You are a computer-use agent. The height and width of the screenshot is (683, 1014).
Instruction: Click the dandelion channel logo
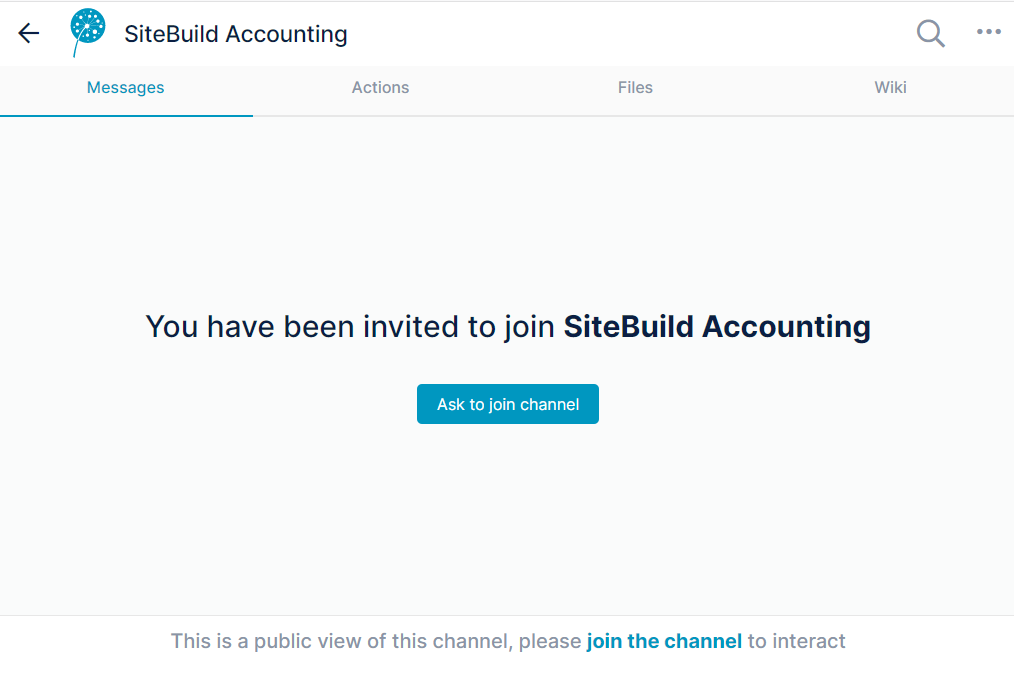tap(87, 32)
